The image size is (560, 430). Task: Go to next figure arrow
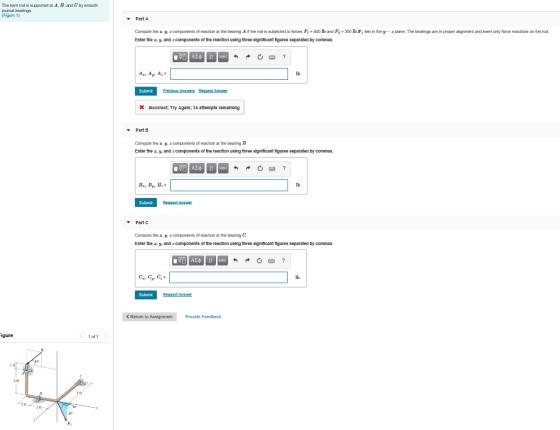(x=105, y=336)
